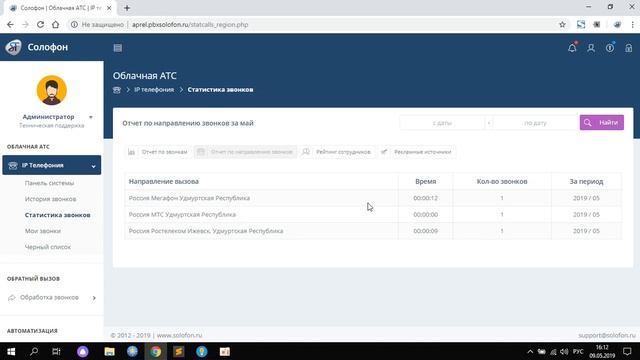Click the За период column header
The width and height of the screenshot is (640, 360).
(x=586, y=182)
